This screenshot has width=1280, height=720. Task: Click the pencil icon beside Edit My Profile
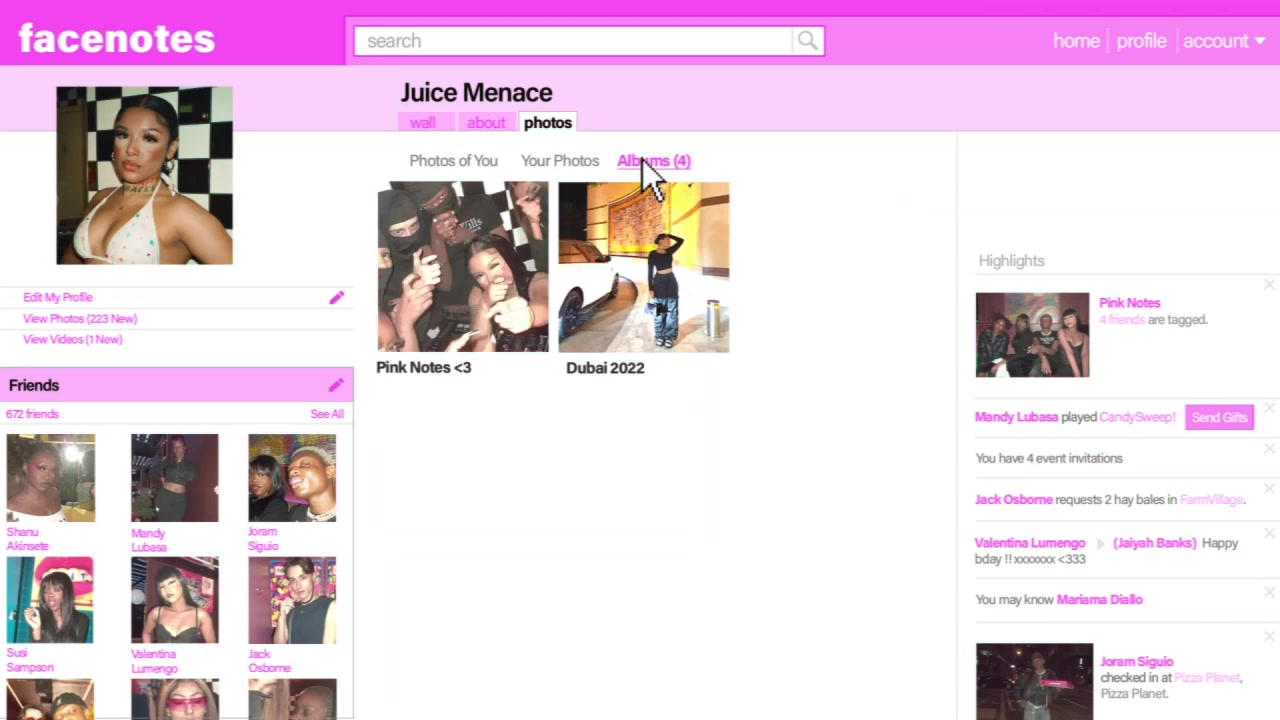(337, 297)
